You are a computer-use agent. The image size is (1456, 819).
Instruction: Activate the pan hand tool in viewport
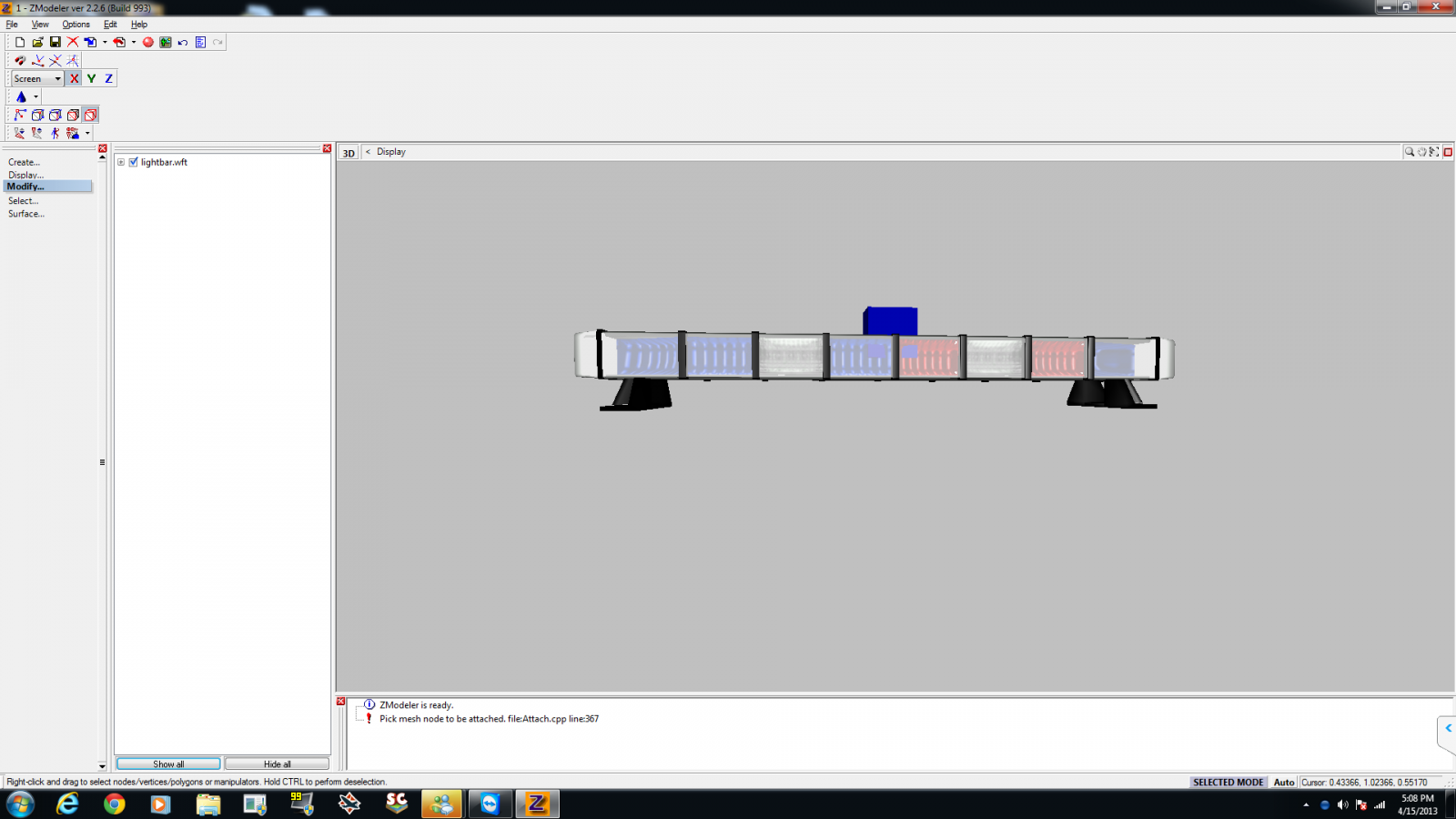1421,152
